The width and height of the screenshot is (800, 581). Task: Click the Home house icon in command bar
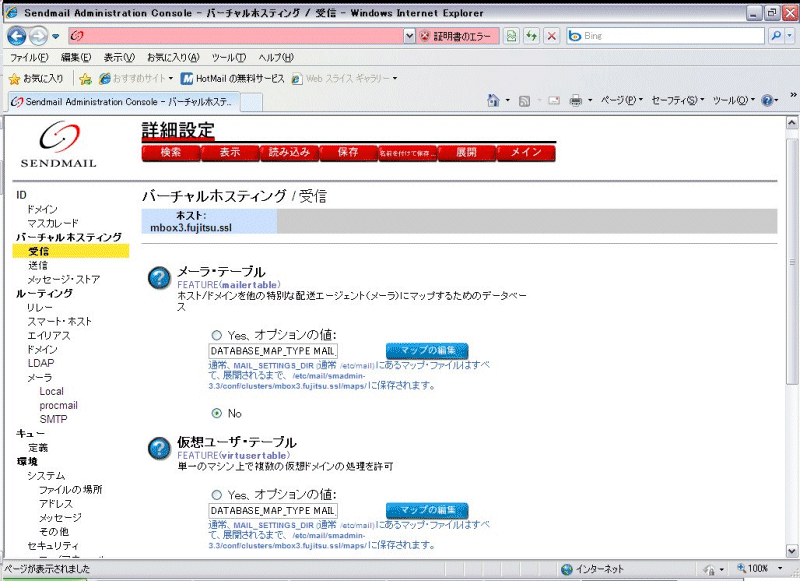point(493,100)
